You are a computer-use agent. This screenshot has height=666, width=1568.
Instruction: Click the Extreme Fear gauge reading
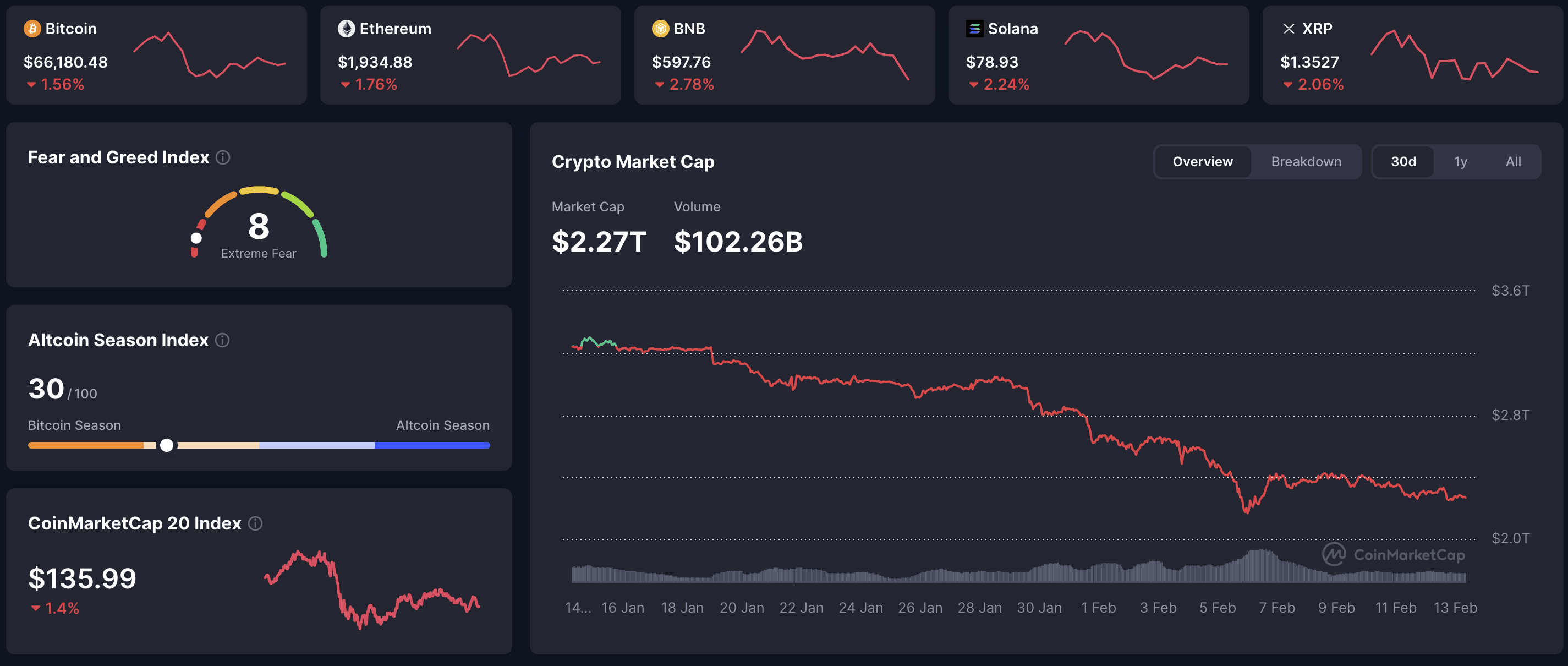click(x=258, y=254)
